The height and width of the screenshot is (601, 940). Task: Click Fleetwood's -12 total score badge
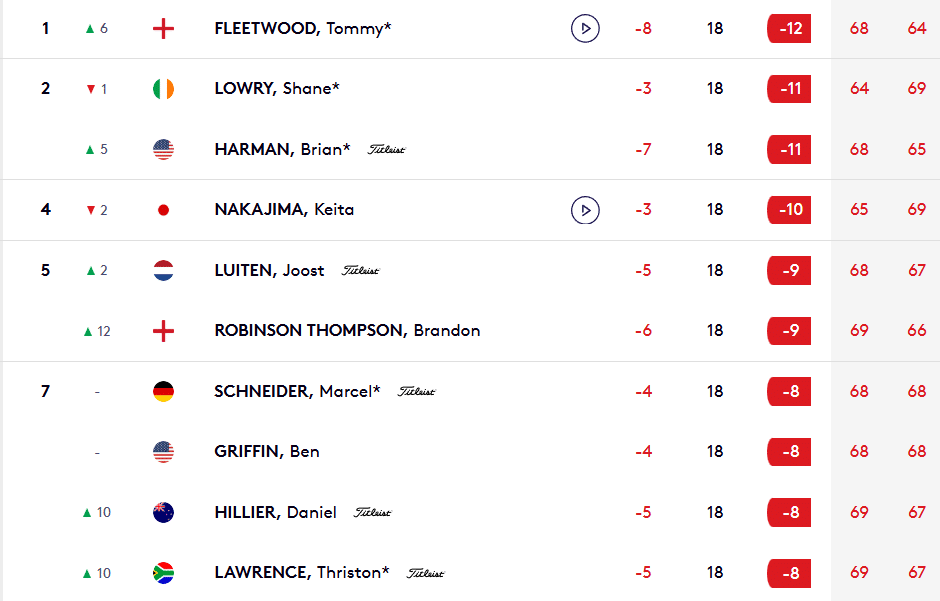pyautogui.click(x=789, y=29)
